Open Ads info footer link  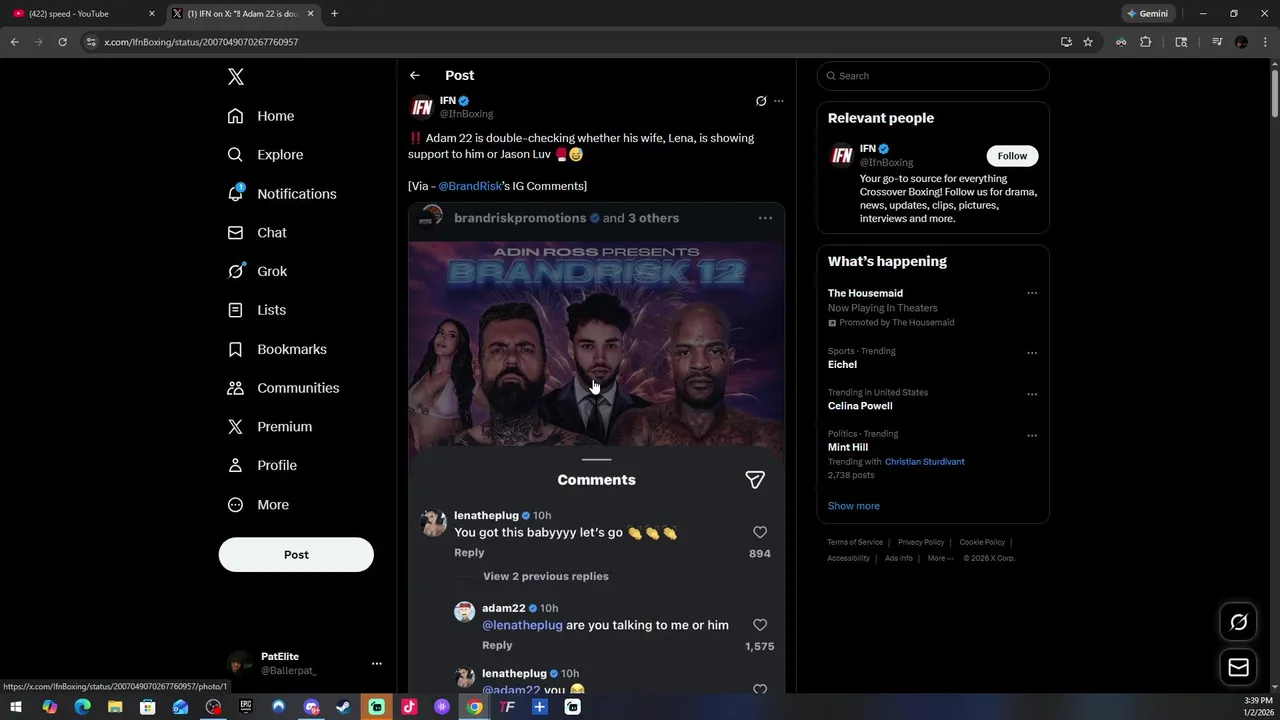[898, 558]
